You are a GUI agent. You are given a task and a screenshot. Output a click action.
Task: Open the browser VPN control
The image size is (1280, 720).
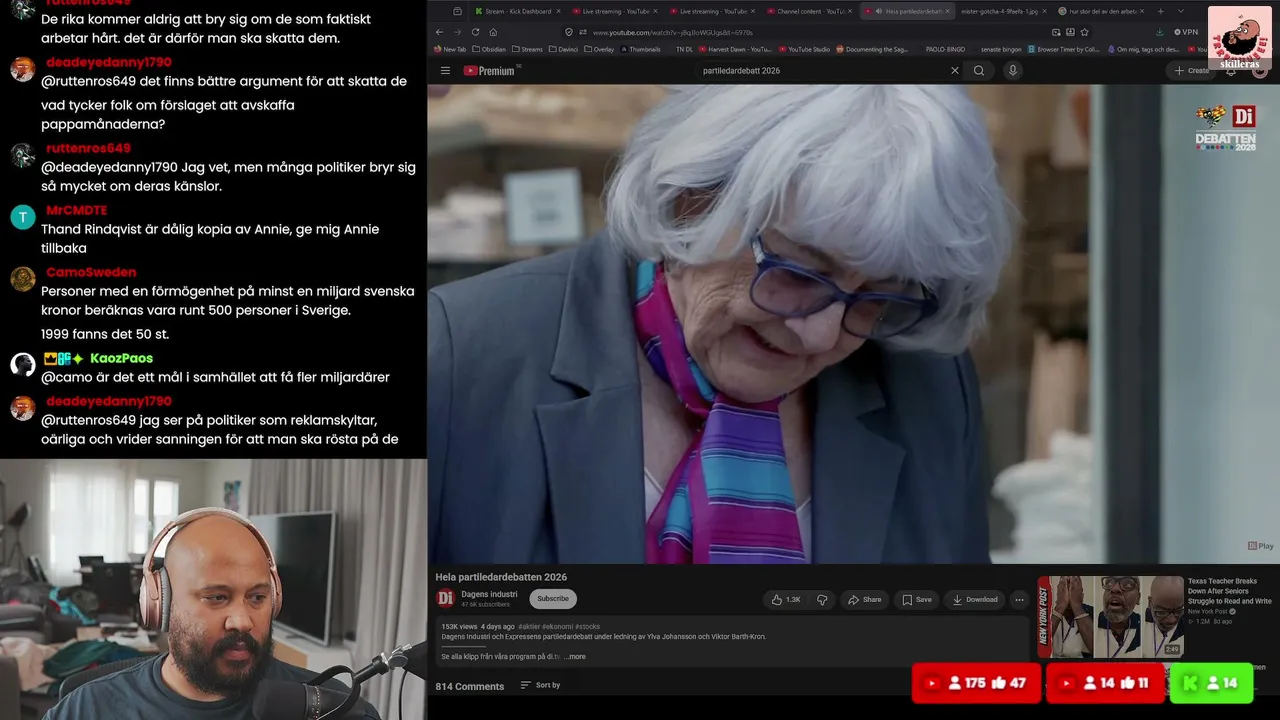coord(1185,32)
